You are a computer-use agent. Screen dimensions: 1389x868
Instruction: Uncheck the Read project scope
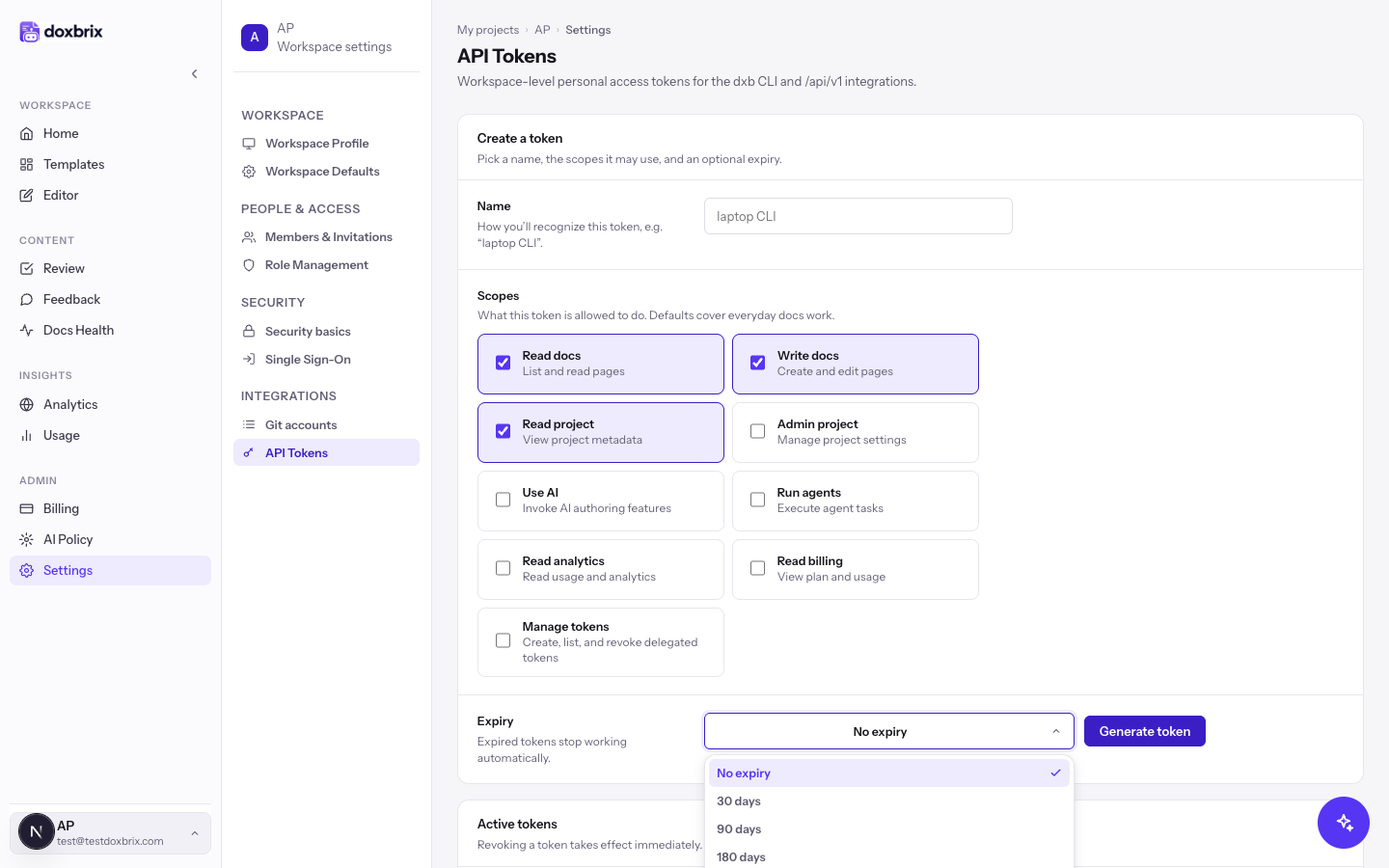pyautogui.click(x=503, y=431)
